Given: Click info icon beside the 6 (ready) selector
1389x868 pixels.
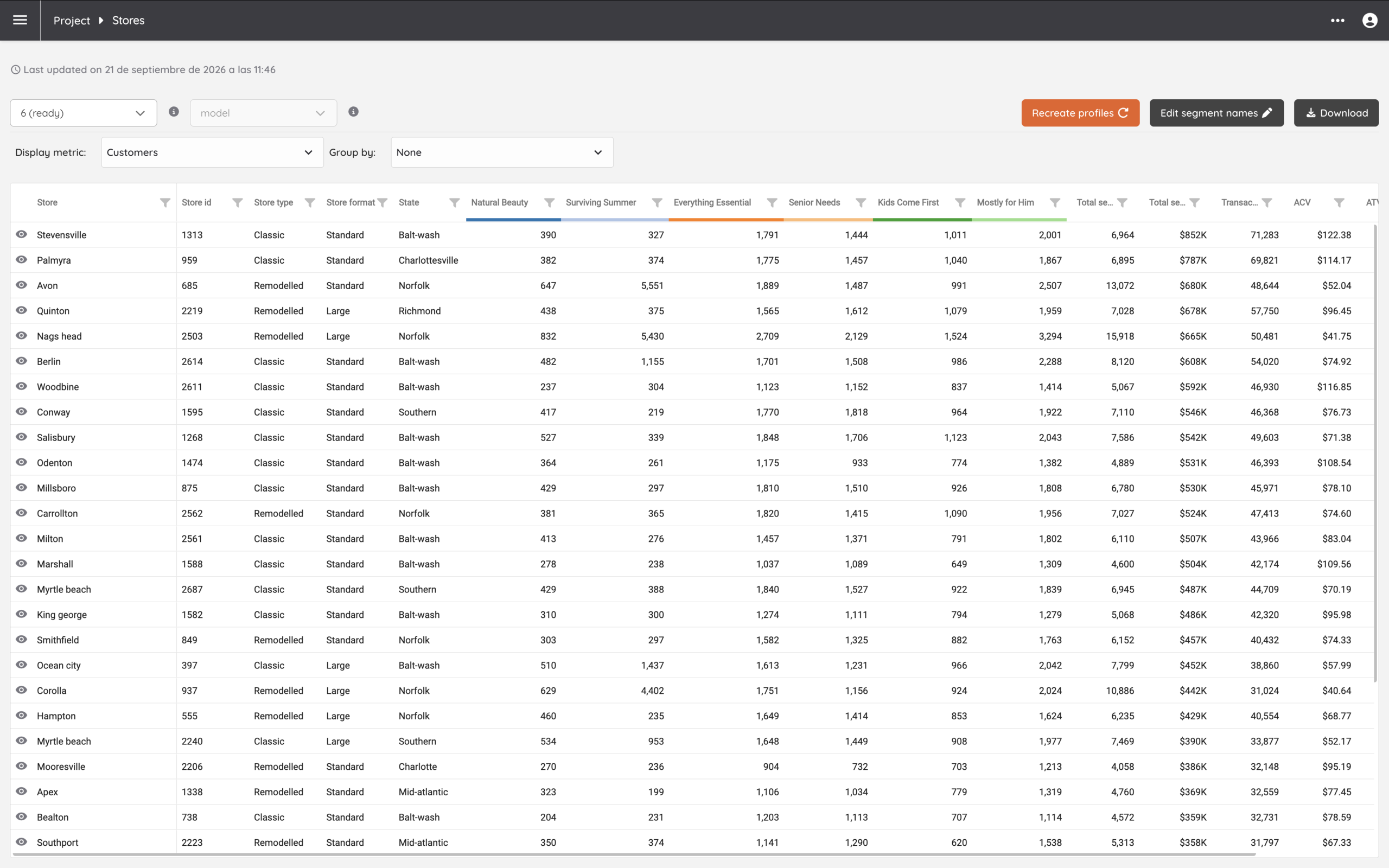Looking at the screenshot, I should (174, 111).
